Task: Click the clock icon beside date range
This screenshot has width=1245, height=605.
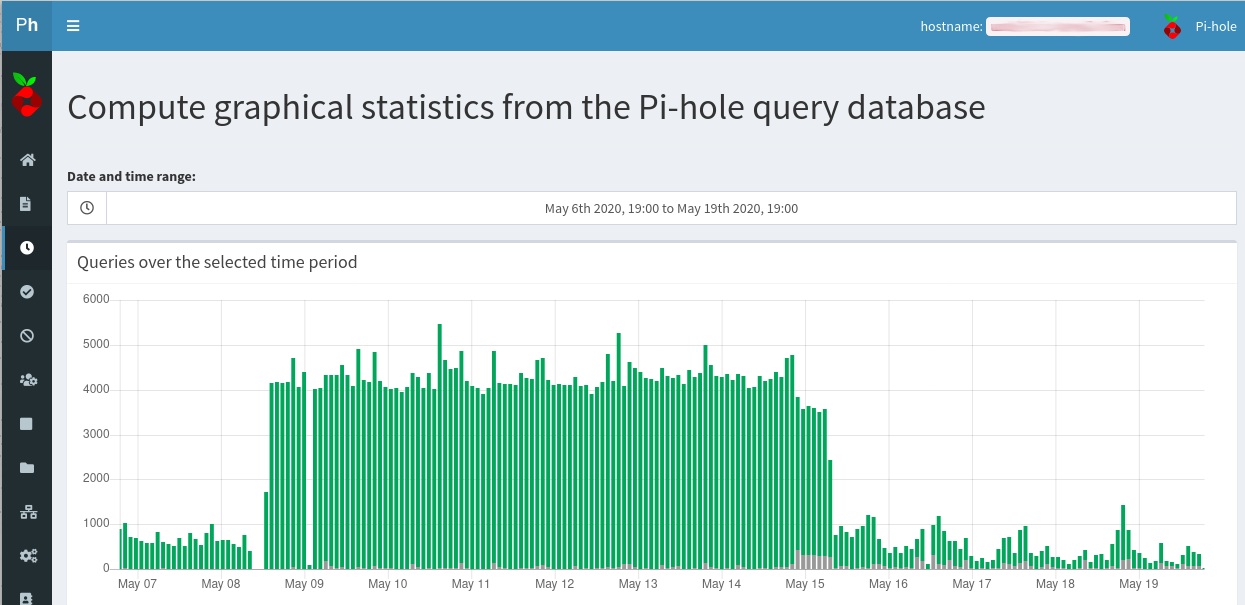Action: 87,209
